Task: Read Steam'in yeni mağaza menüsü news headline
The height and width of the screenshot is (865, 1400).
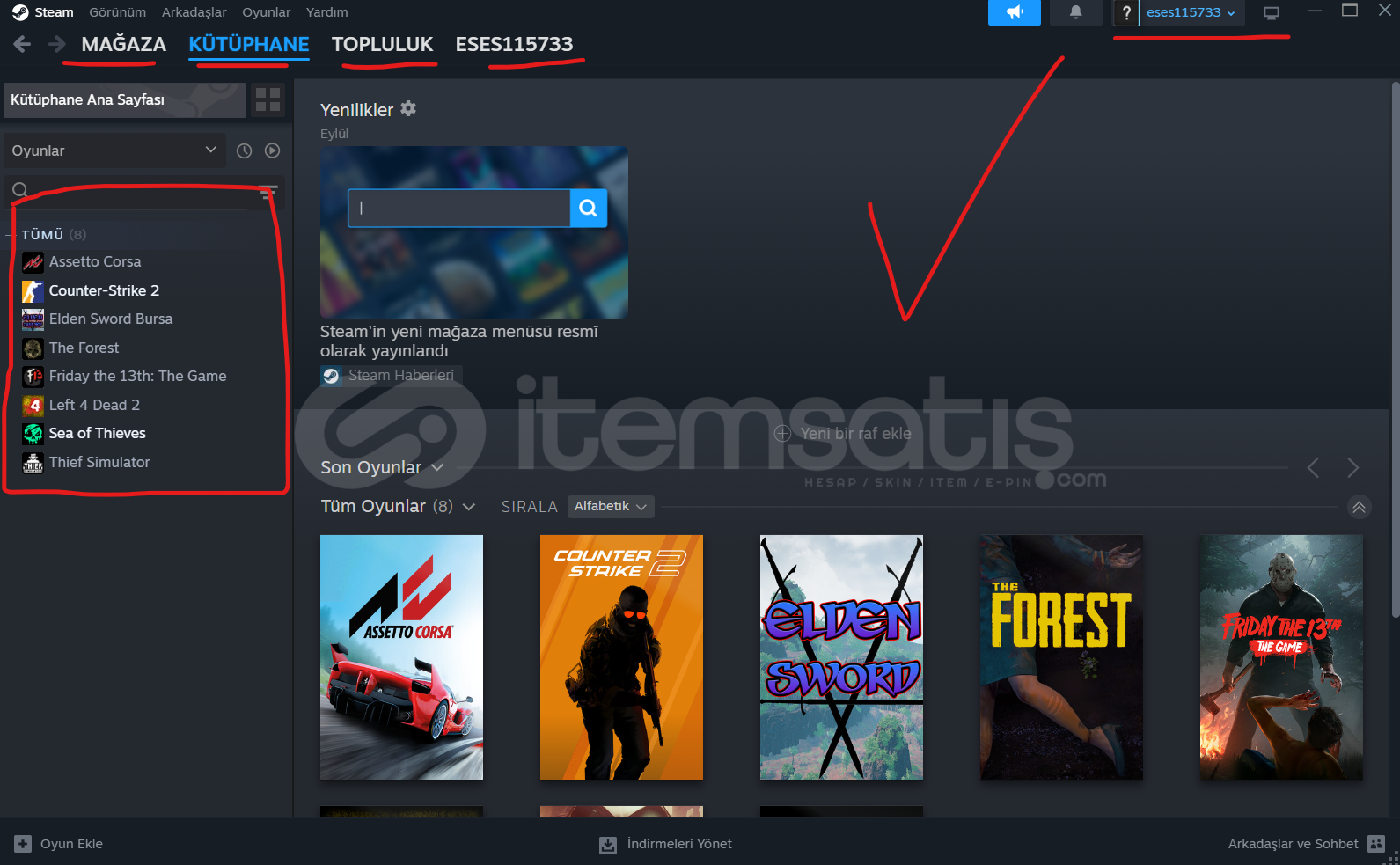Action: pyautogui.click(x=459, y=341)
